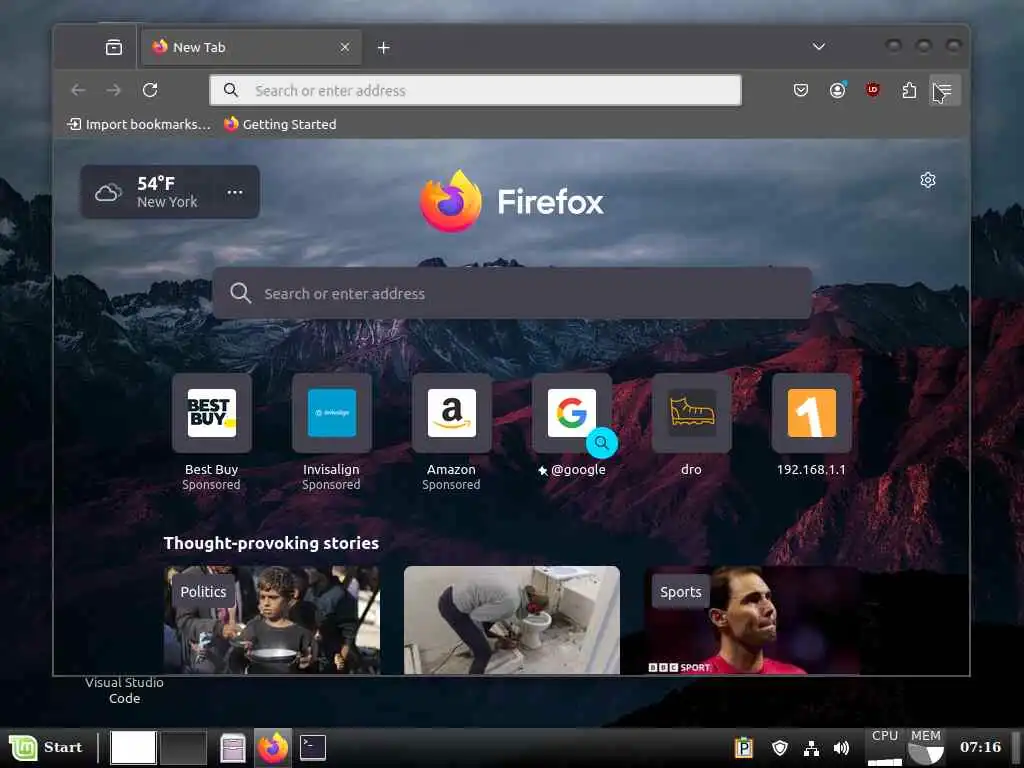Click Firefox taskbar icon
This screenshot has height=768, width=1024.
273,747
